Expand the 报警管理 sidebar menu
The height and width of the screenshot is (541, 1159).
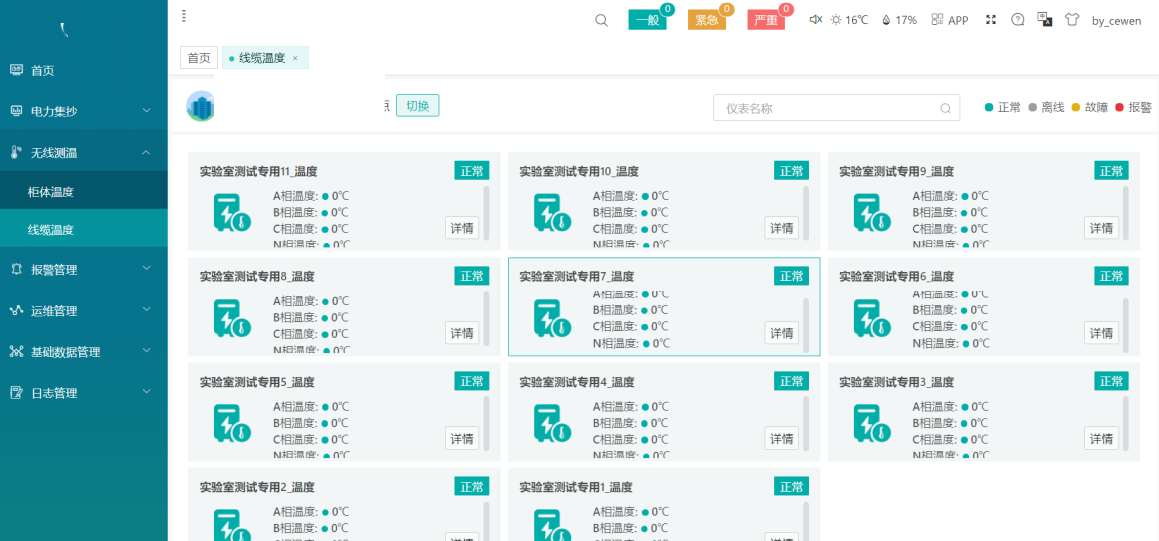pos(84,269)
